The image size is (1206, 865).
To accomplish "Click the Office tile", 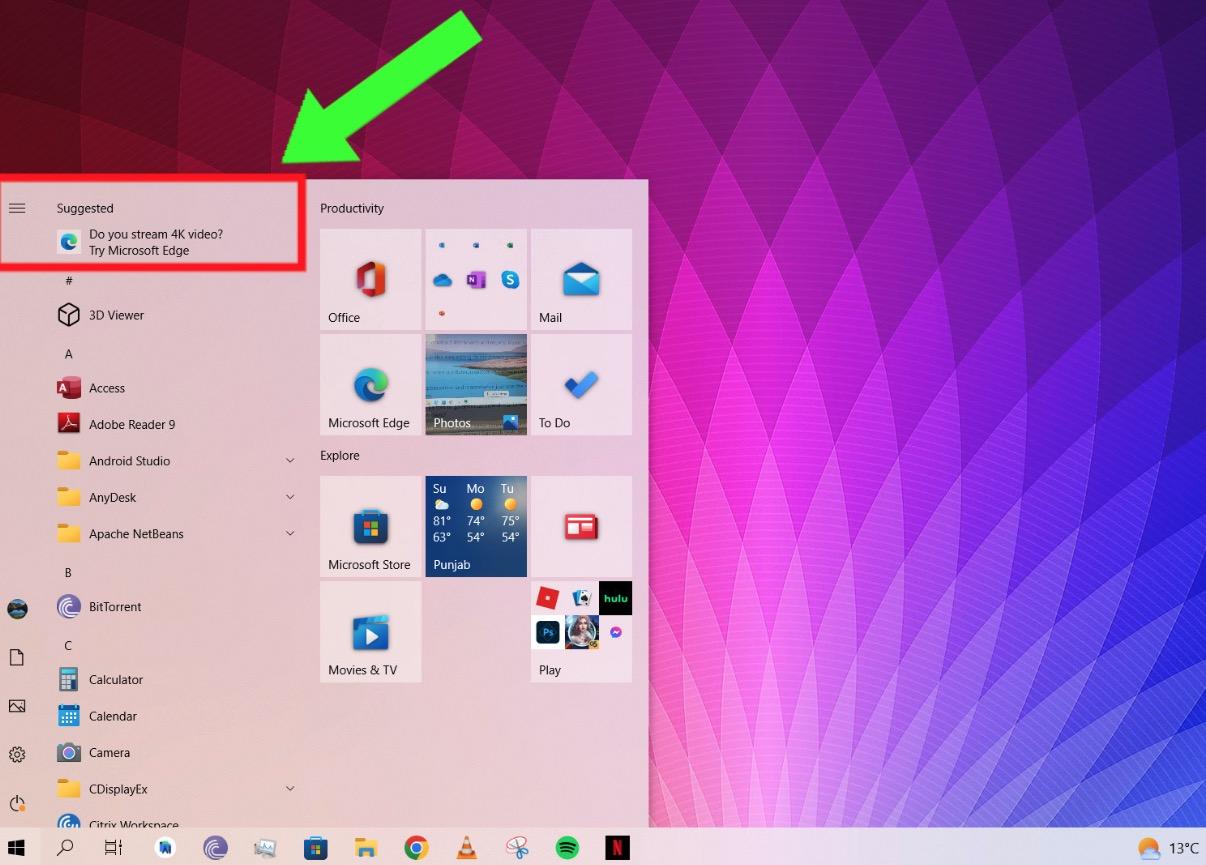I will (x=370, y=279).
